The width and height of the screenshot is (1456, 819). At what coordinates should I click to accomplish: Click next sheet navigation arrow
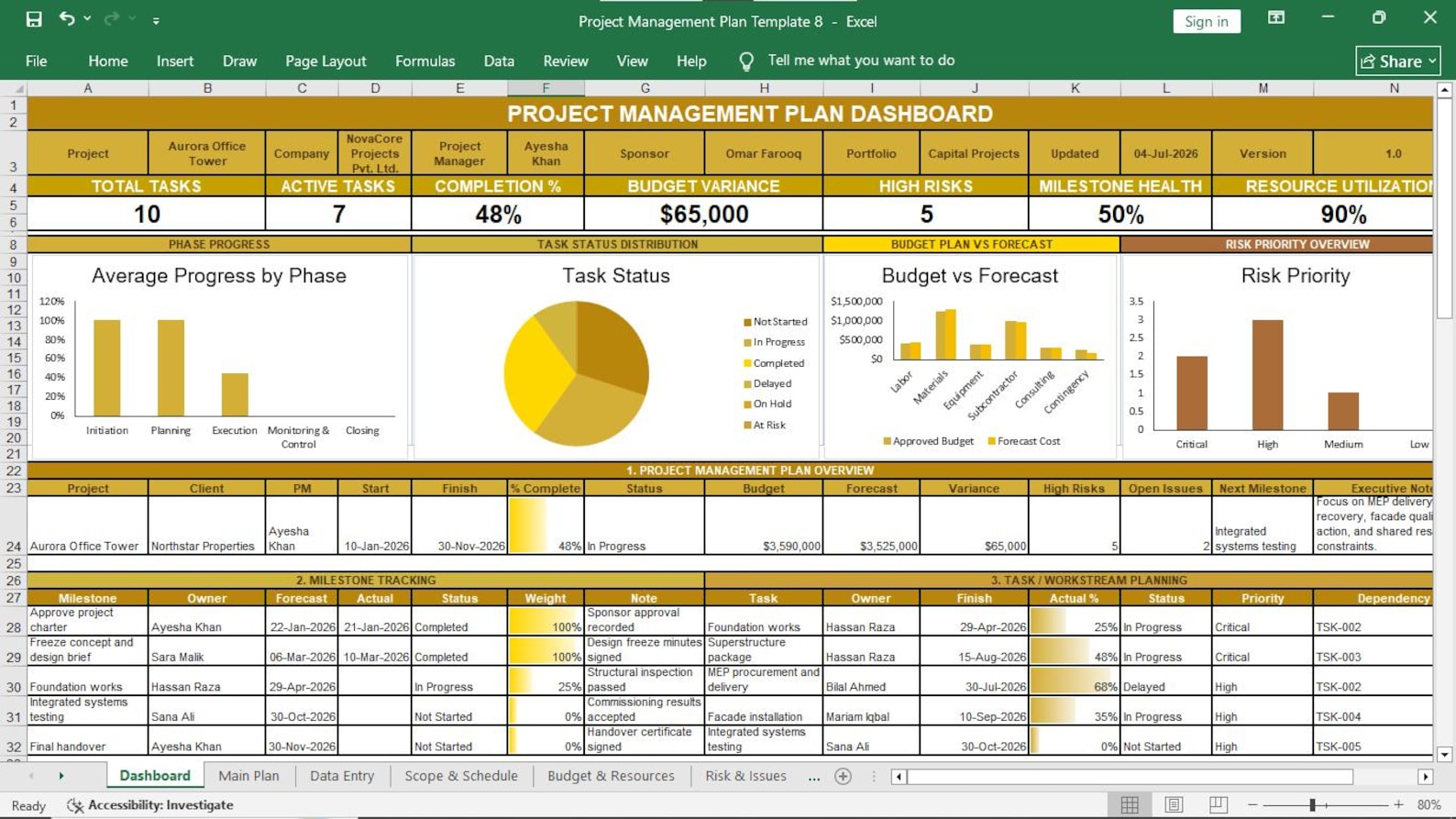[61, 776]
